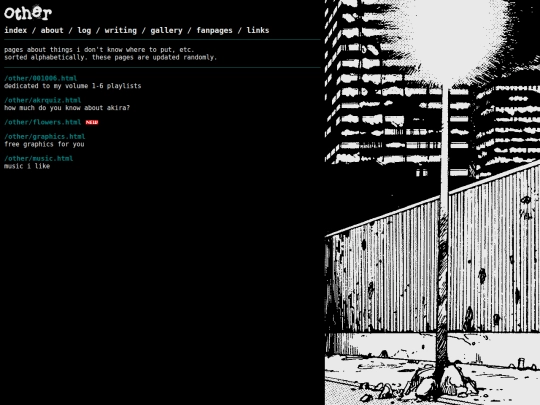
Task: Click 'how much do you know about akira?' text
Action: tap(67, 108)
